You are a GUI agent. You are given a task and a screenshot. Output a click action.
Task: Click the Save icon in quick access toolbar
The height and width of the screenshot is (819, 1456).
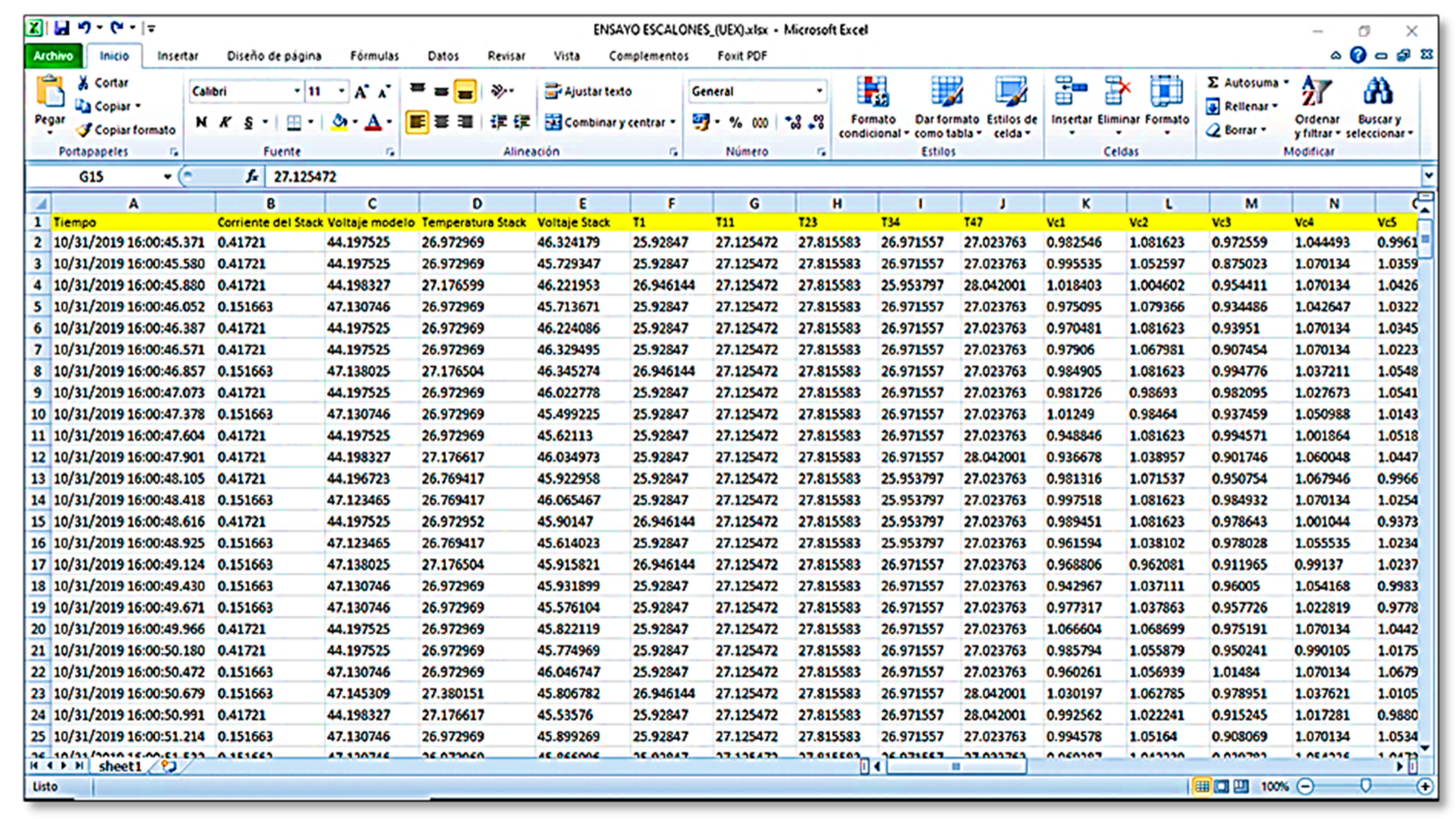click(61, 27)
